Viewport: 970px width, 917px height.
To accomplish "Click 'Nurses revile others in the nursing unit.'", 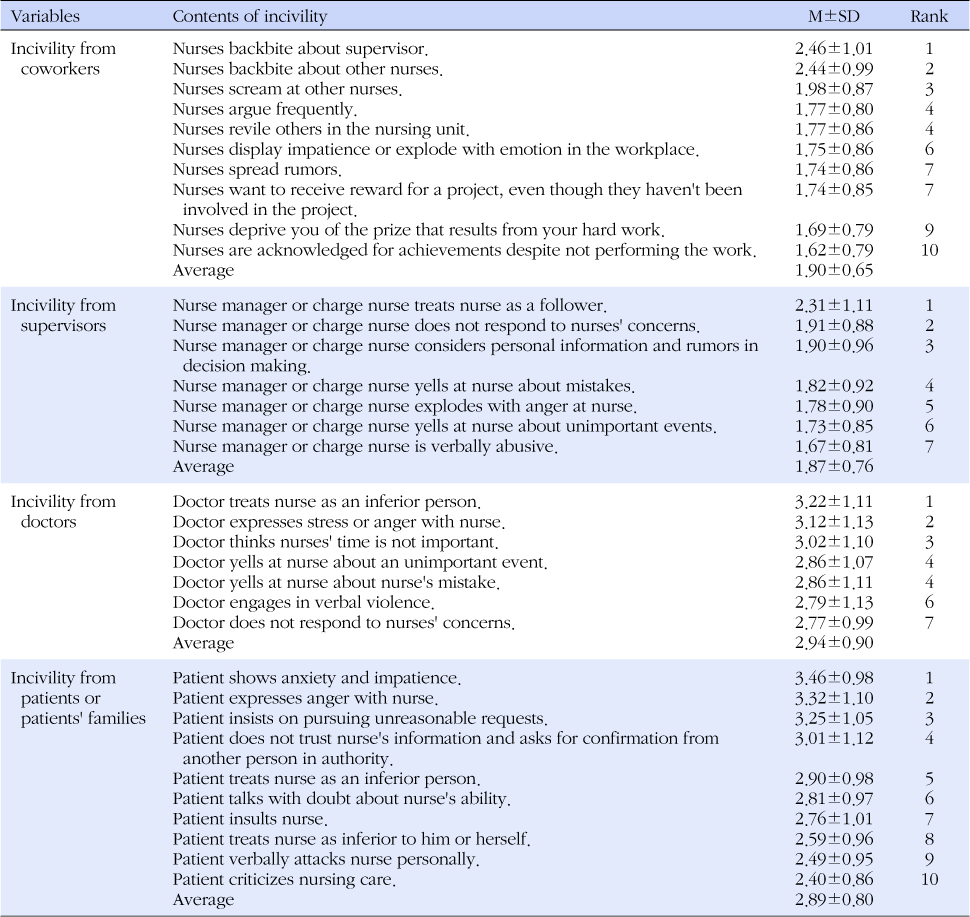I will tap(321, 129).
